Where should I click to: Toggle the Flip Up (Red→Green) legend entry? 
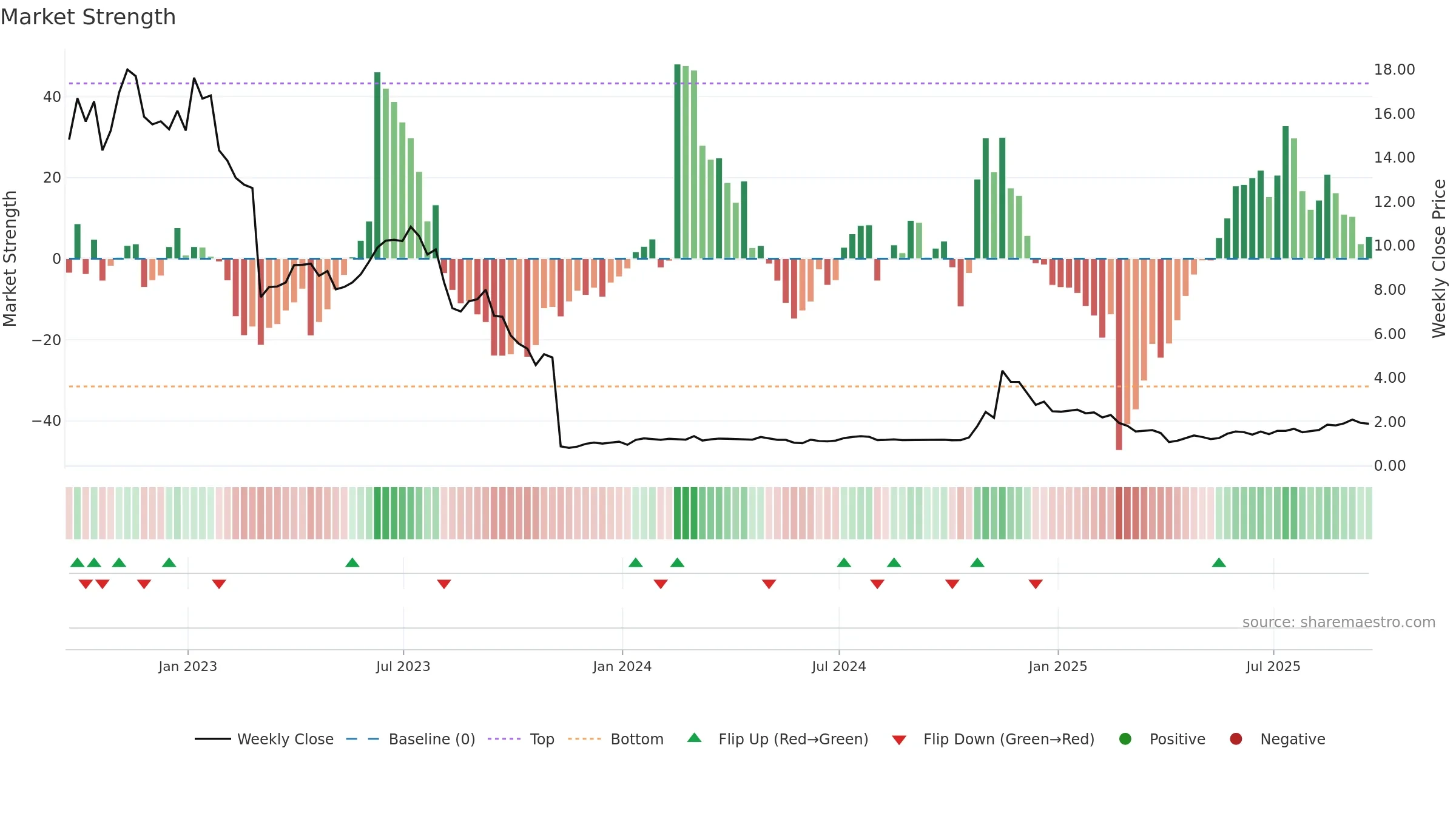pos(778,739)
